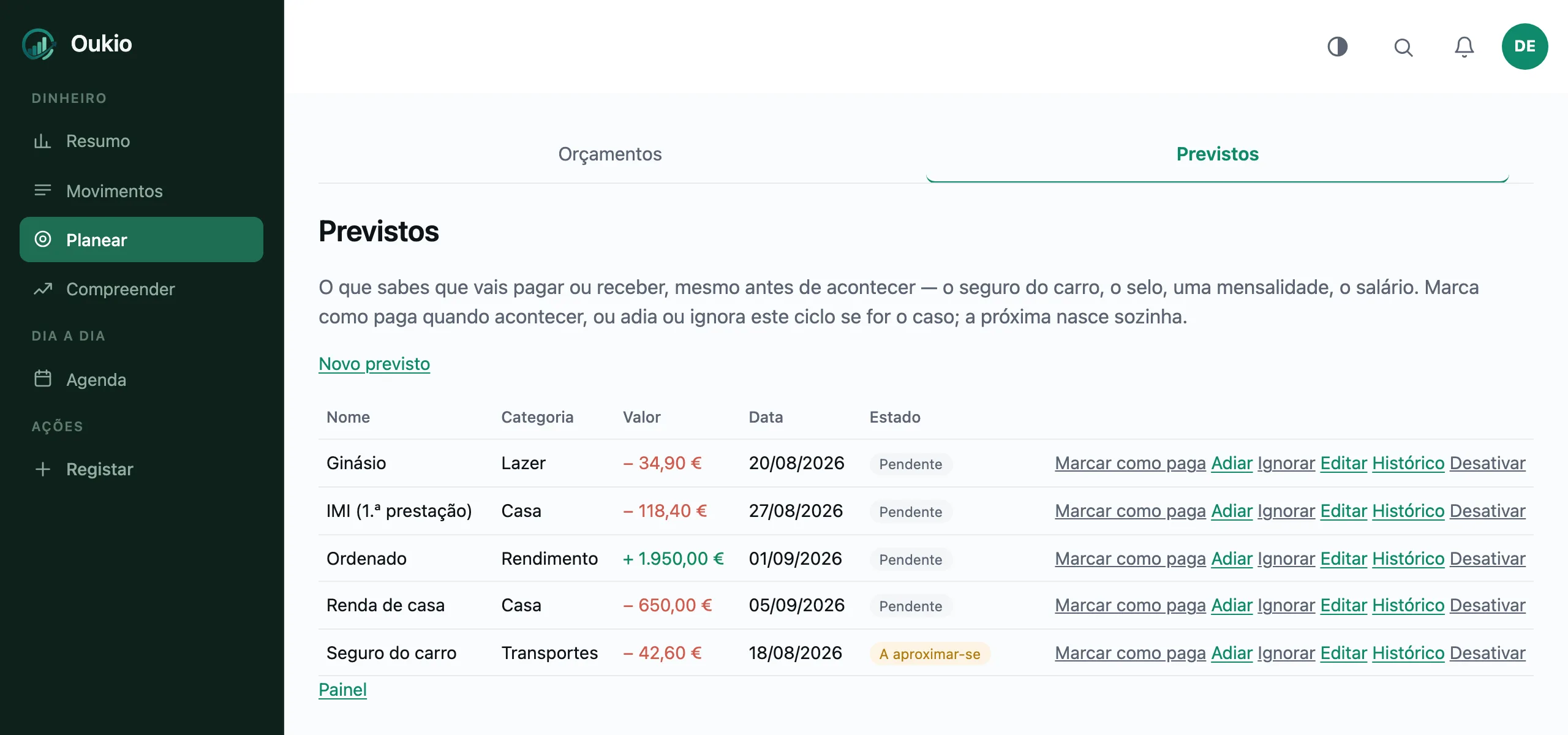The height and width of the screenshot is (735, 1568).
Task: Open Histórico for Renda de casa
Action: point(1408,605)
